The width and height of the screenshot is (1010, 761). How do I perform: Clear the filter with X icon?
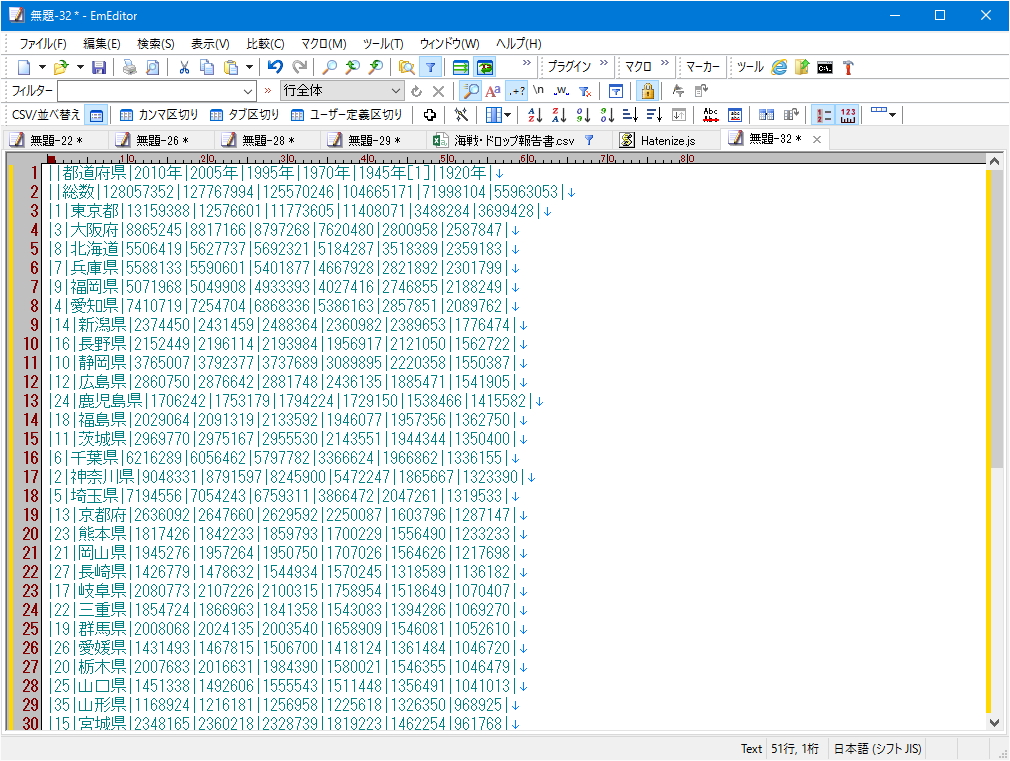[439, 91]
